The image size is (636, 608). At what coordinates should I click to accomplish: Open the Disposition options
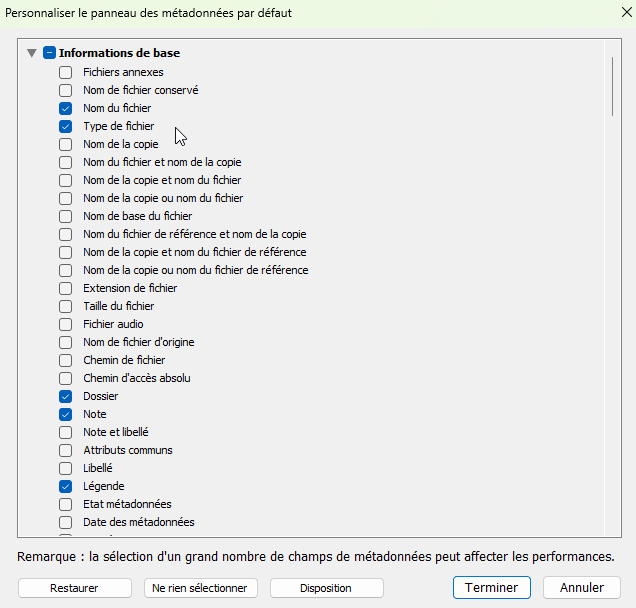[326, 588]
